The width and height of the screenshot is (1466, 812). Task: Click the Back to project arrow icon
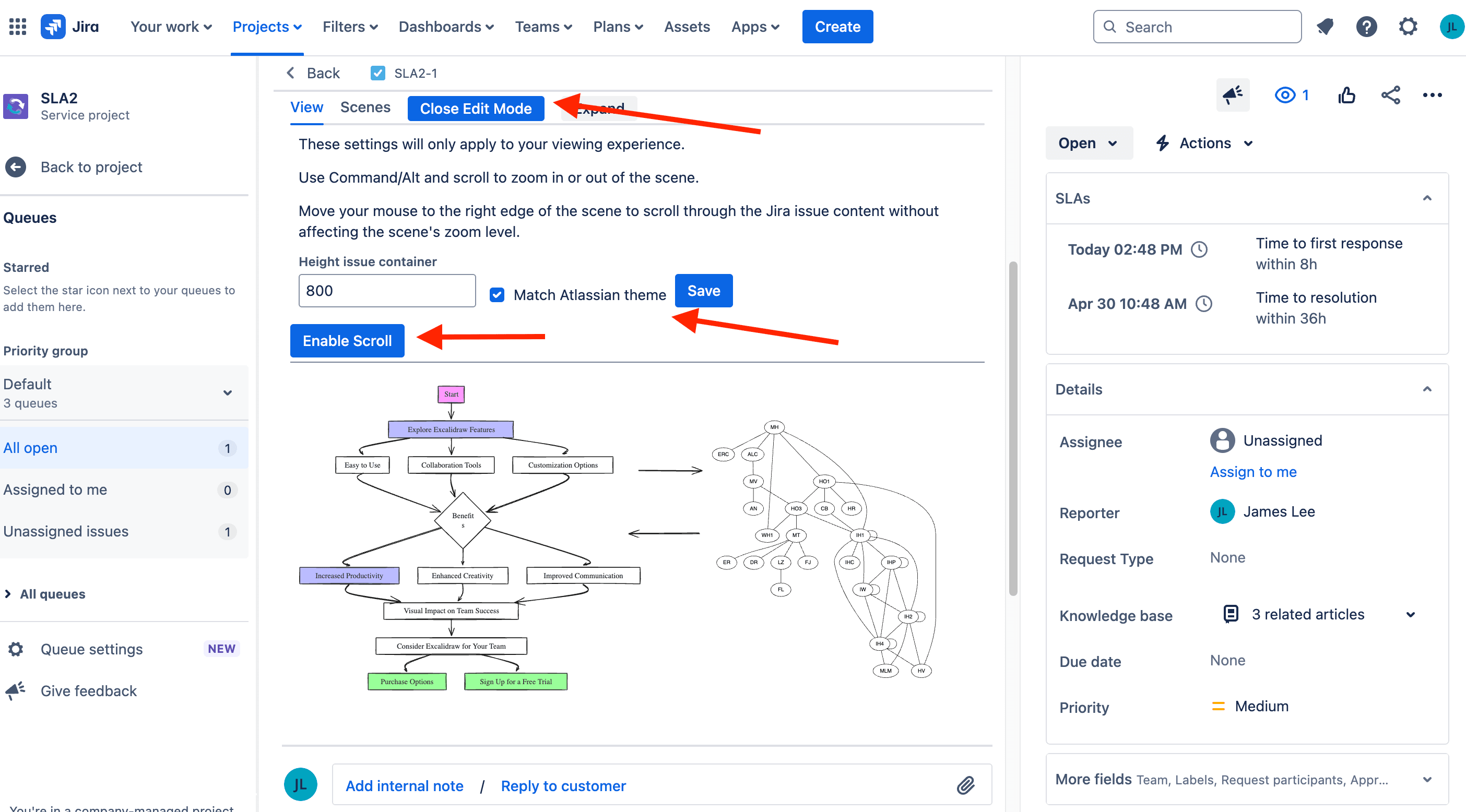15,166
